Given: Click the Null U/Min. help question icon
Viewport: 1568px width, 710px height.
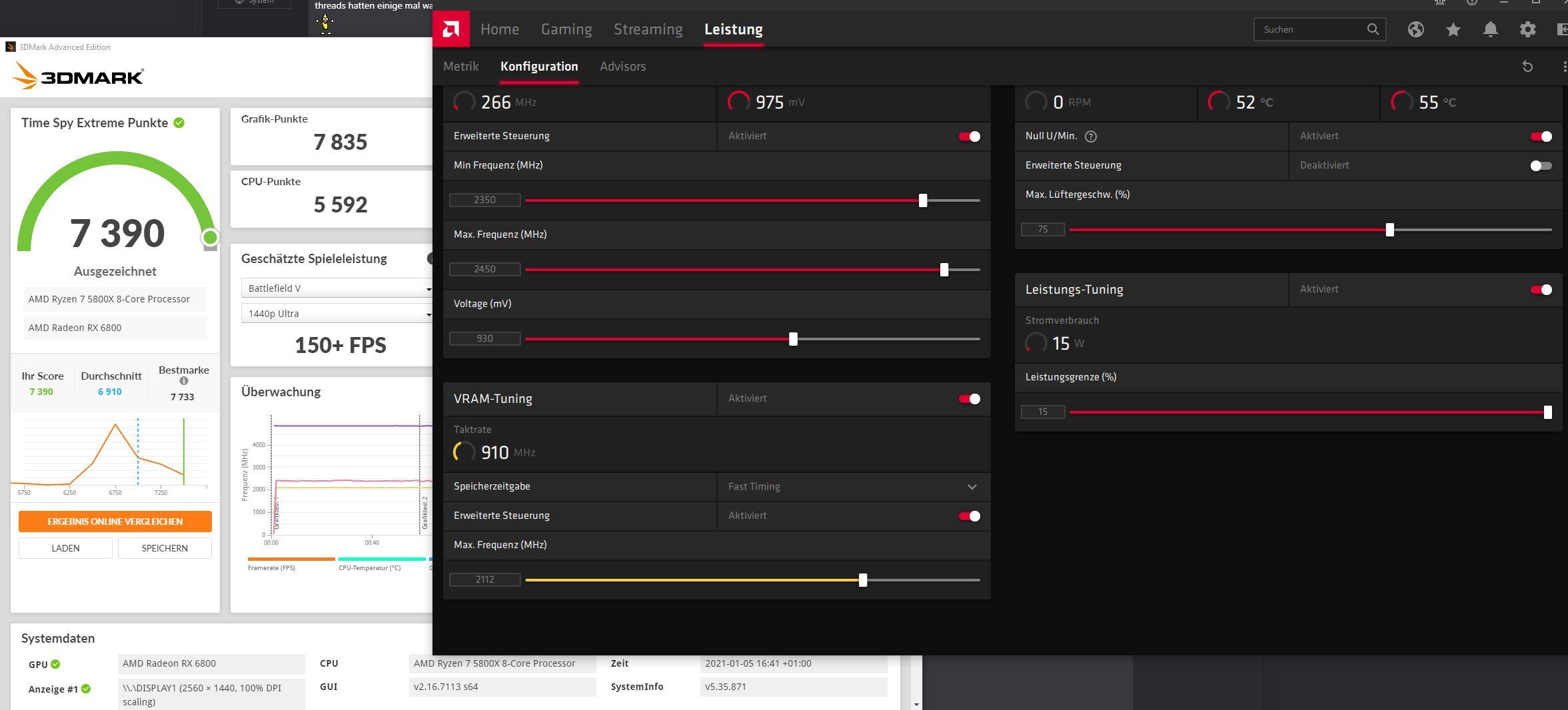Looking at the screenshot, I should 1091,136.
